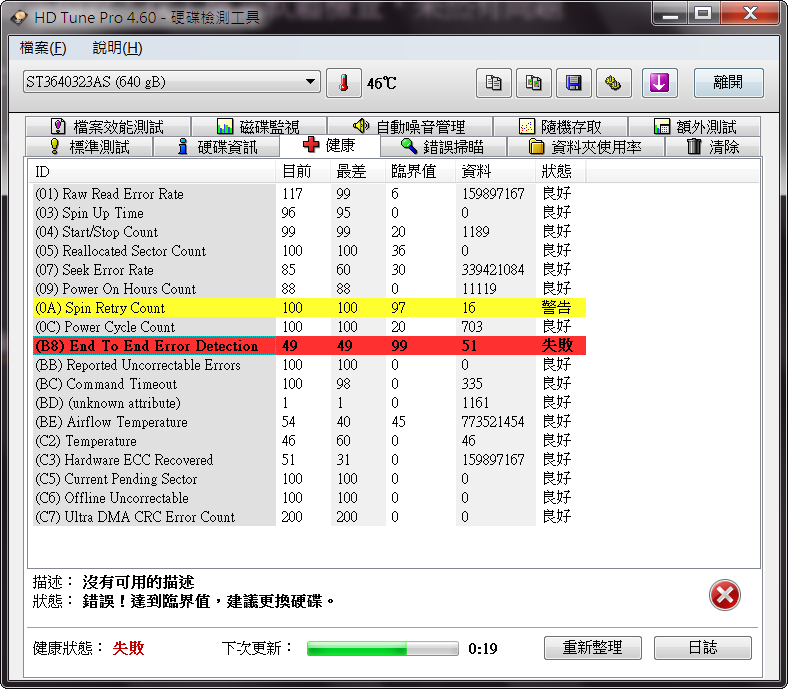Click the data value 773521454

(493, 422)
